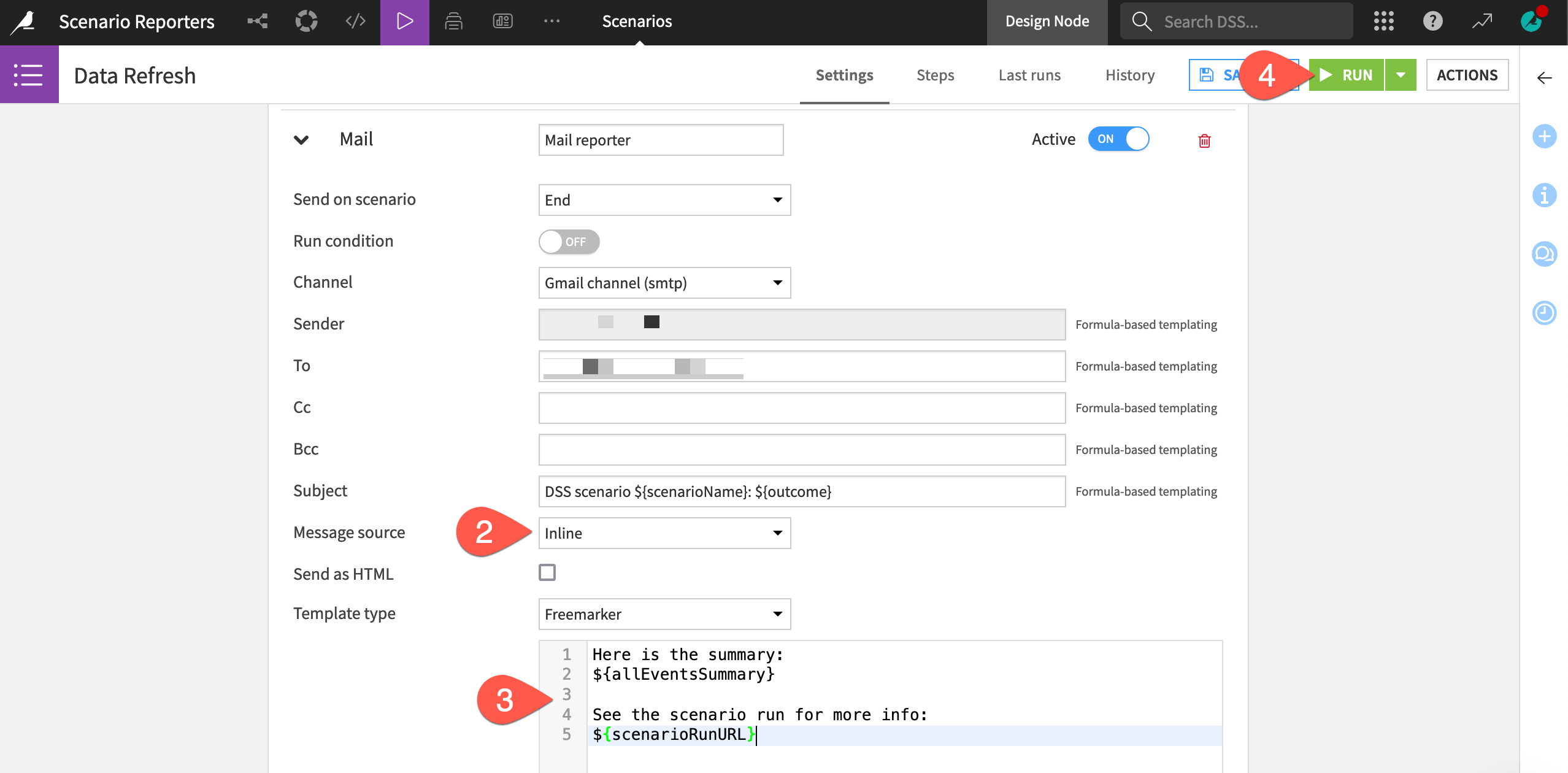
Task: Open DSS help via the question mark icon
Action: pos(1433,21)
